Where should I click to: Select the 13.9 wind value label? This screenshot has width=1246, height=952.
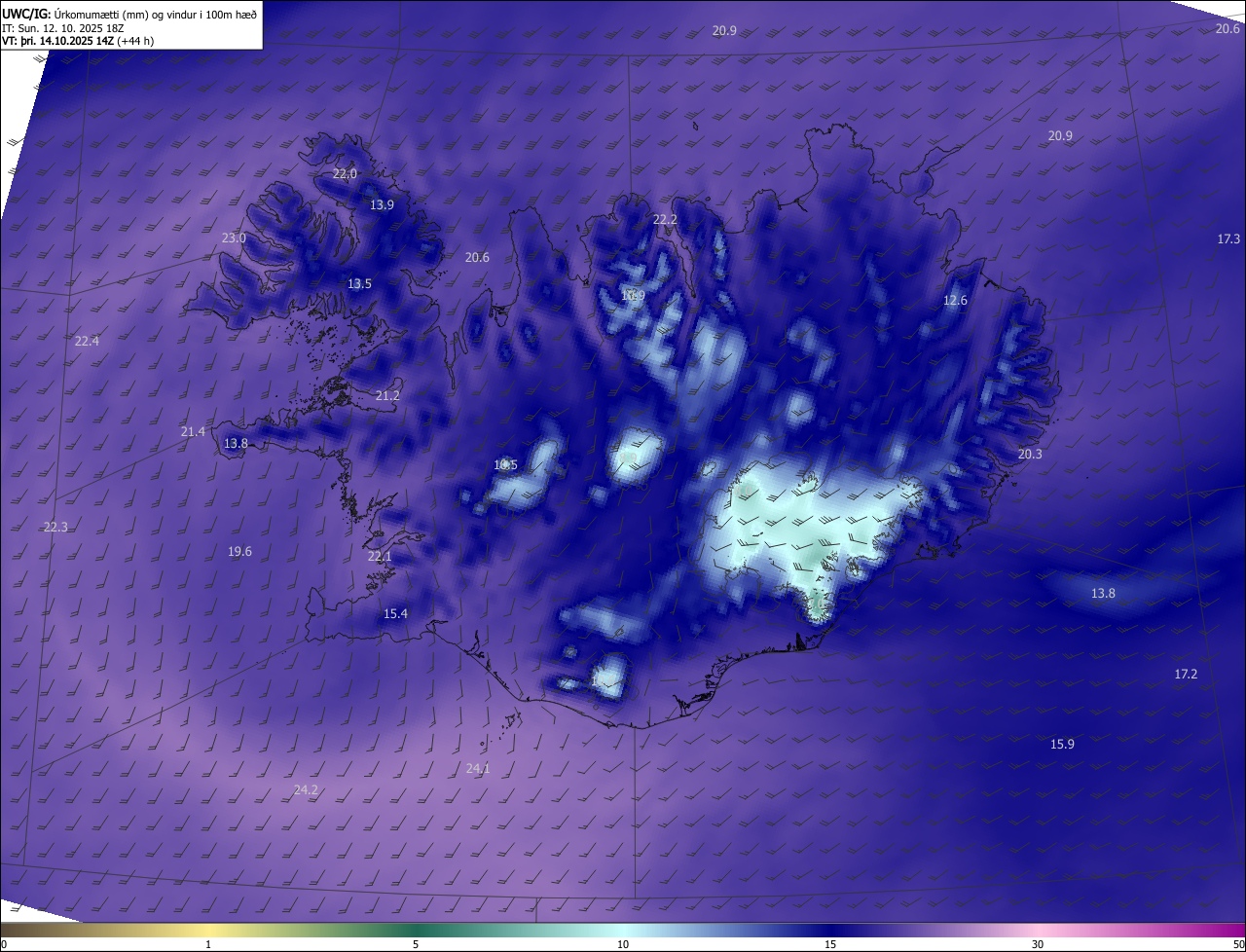(383, 205)
